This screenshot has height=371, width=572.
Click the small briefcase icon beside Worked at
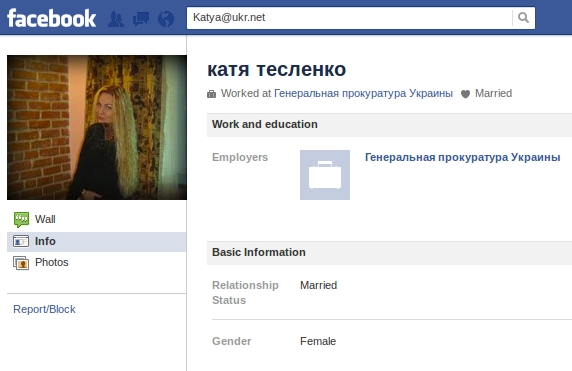[x=211, y=94]
